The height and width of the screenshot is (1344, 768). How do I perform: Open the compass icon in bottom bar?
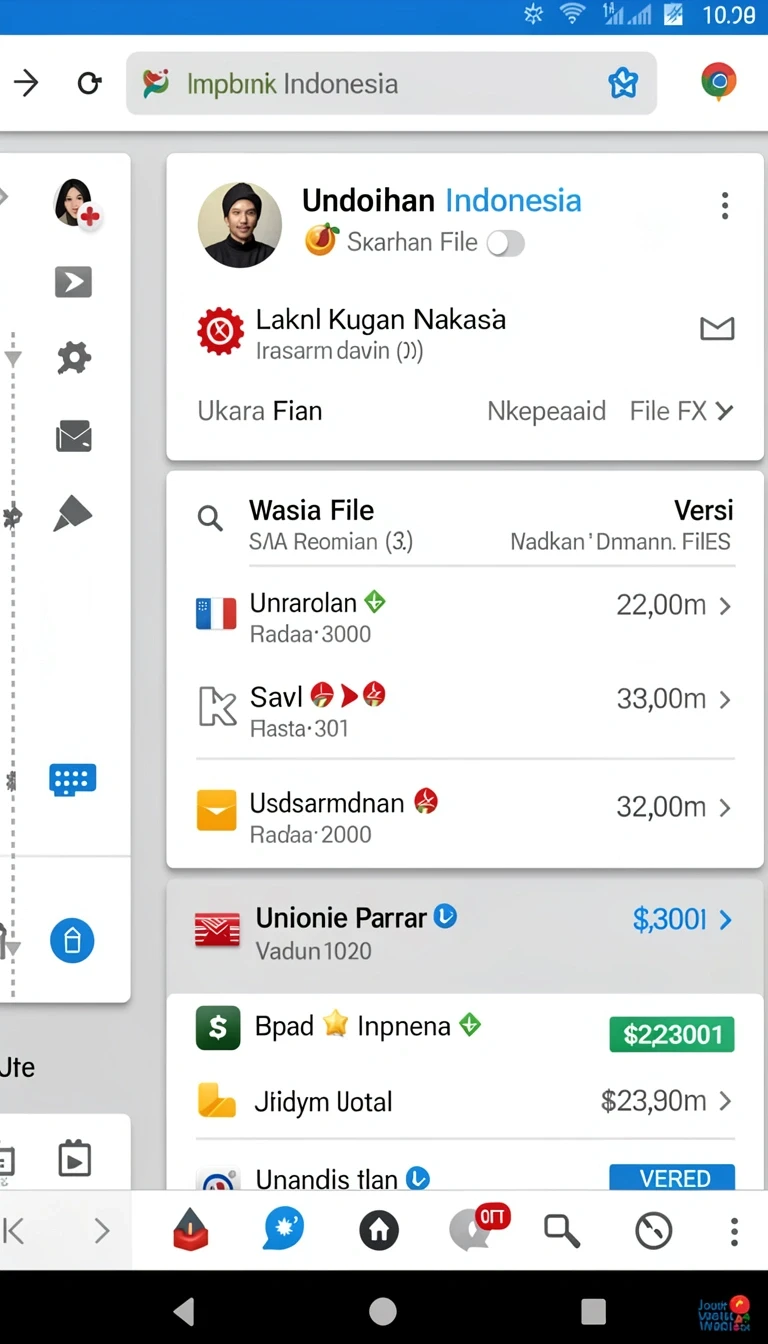click(x=654, y=1231)
